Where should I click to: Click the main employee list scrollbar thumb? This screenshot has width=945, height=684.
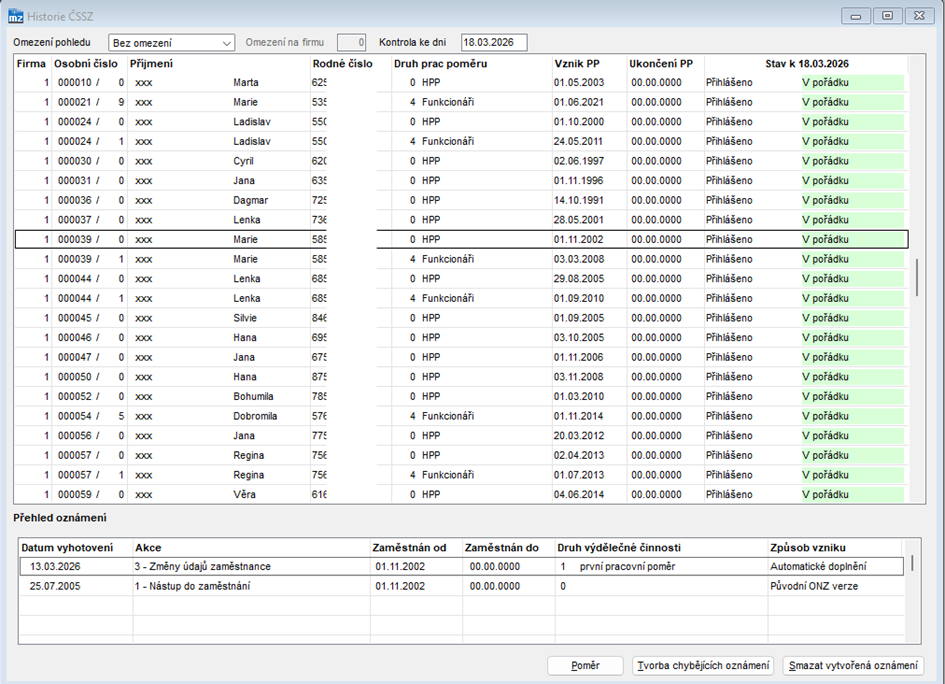(917, 278)
